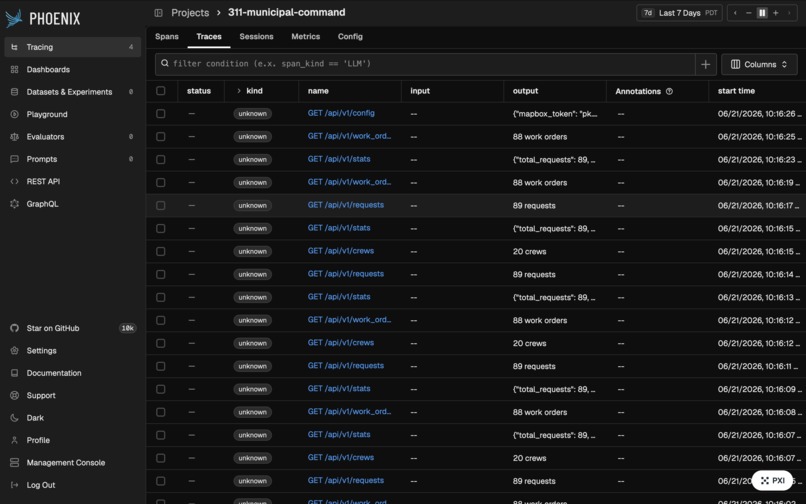Open the crews trace at 10:16:12

tap(340, 343)
